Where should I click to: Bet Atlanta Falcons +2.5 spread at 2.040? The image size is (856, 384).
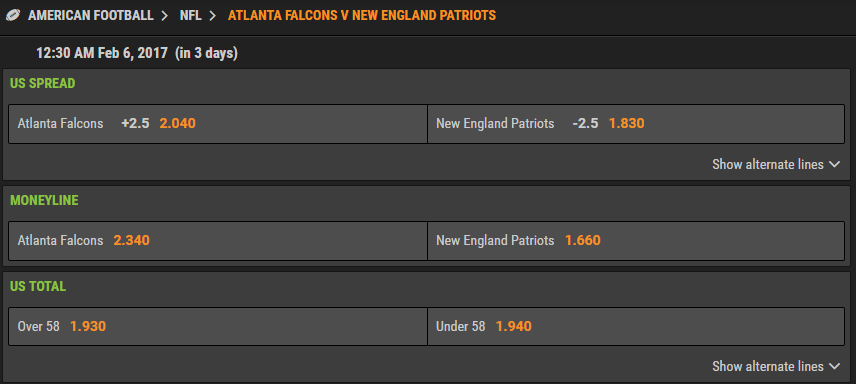[x=218, y=124]
